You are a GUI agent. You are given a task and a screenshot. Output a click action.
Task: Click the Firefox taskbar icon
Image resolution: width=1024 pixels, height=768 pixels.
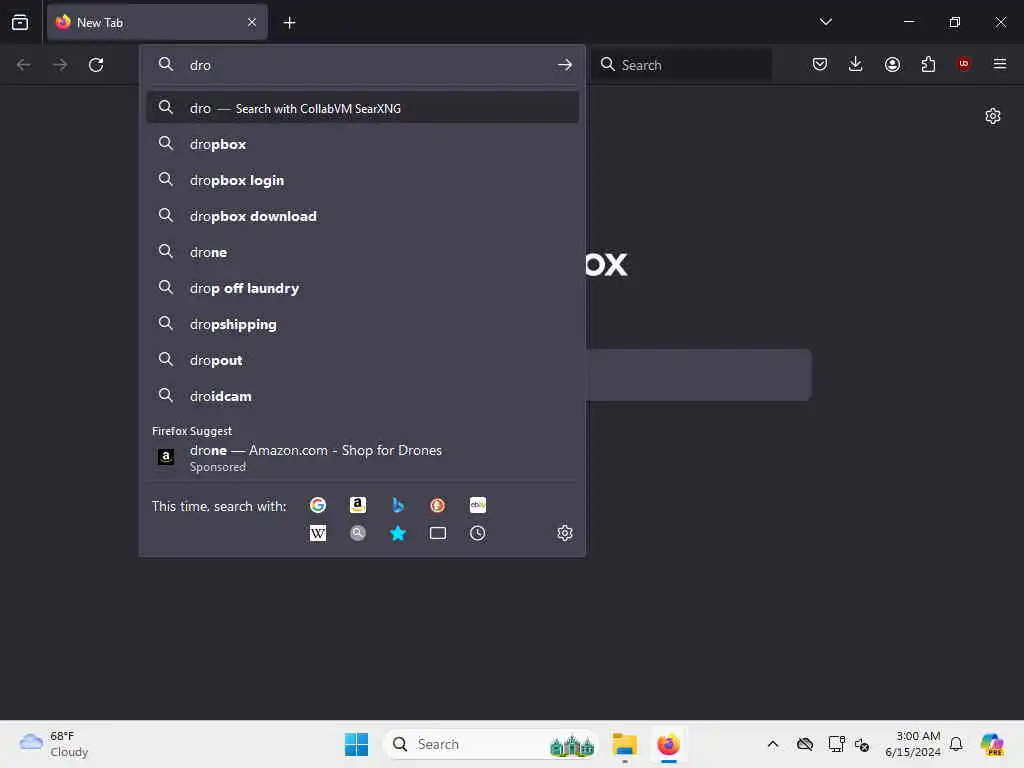pos(669,744)
